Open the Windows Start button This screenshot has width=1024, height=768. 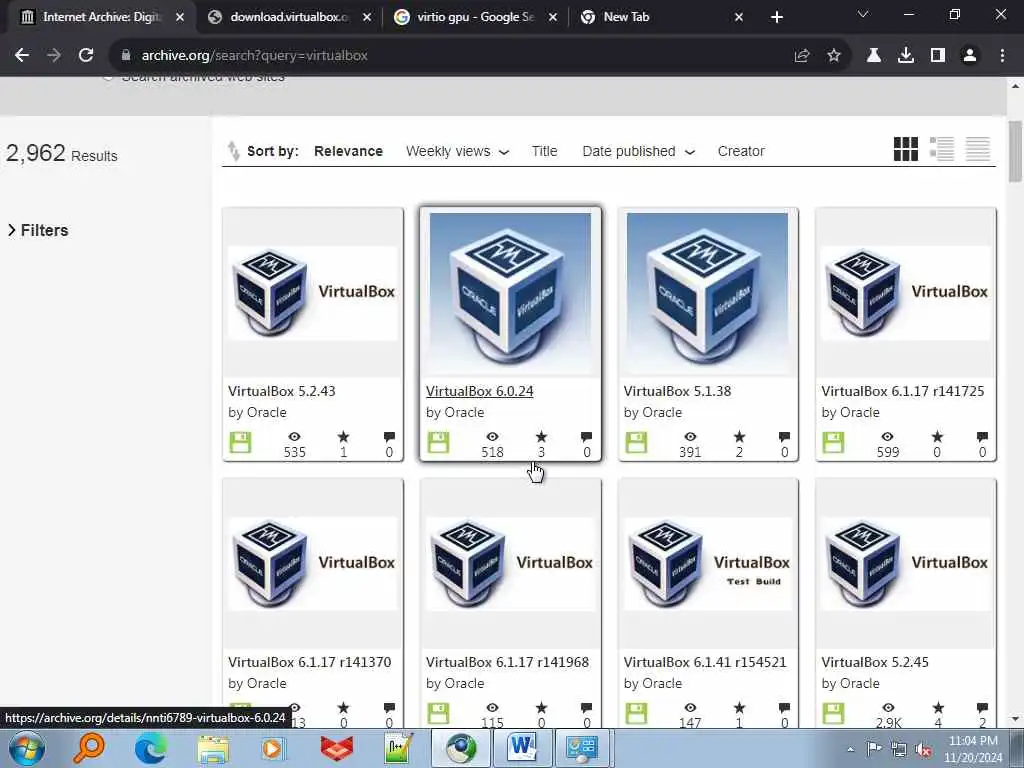[x=27, y=748]
